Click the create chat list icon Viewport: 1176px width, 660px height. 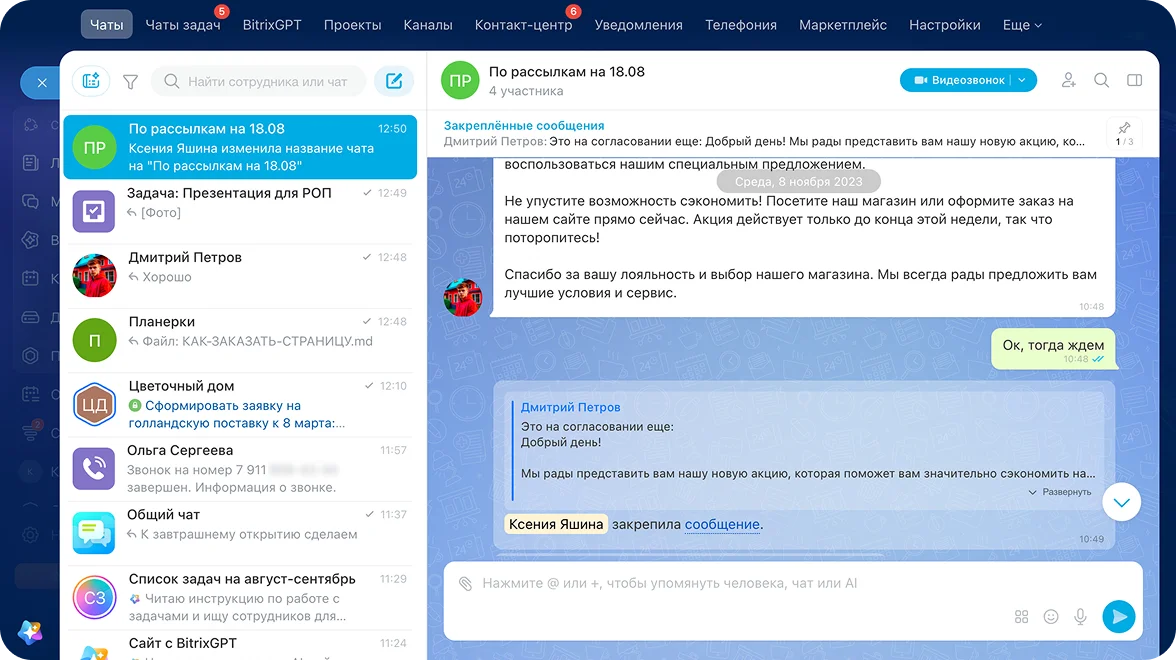(91, 81)
